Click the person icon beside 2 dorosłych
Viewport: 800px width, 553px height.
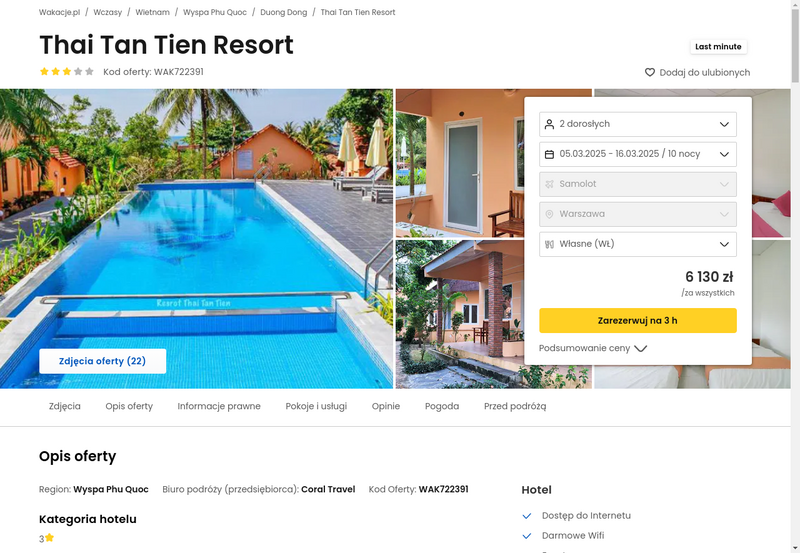pos(549,124)
